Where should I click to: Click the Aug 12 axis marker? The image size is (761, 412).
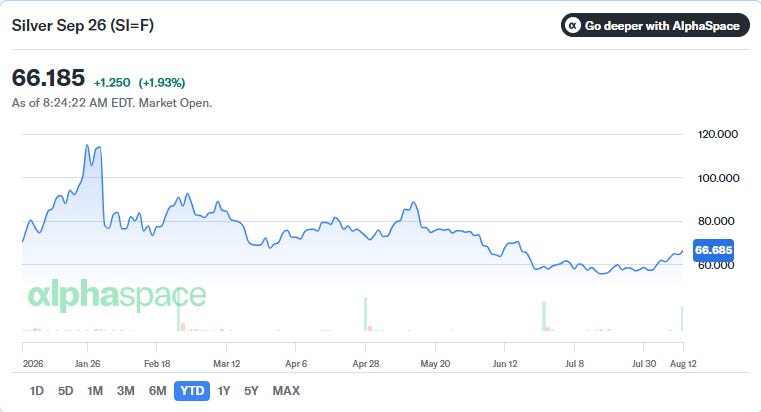point(683,363)
